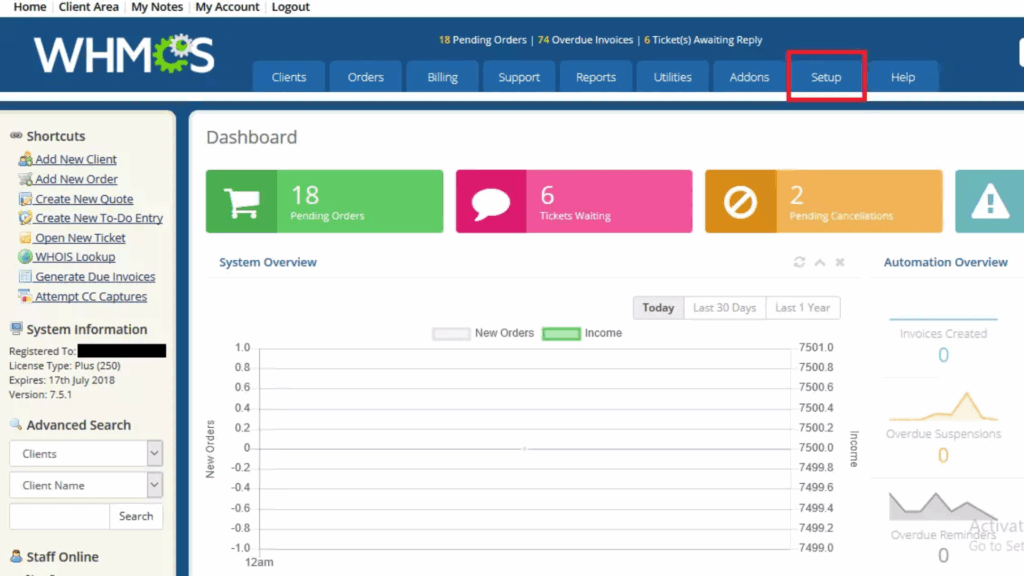This screenshot has width=1024, height=576.
Task: Click the Advanced Search magnifier icon
Action: pyautogui.click(x=16, y=424)
